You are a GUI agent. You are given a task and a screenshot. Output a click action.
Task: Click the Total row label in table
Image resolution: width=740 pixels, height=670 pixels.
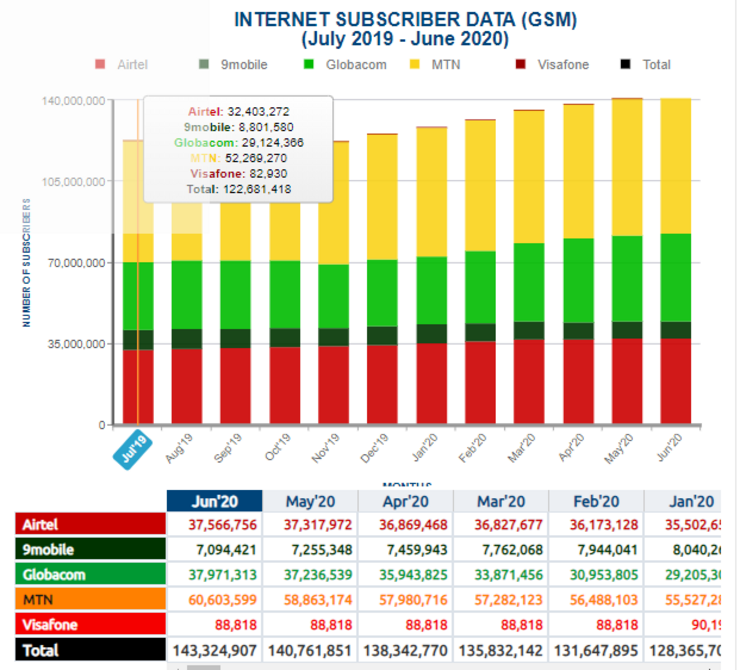91,649
